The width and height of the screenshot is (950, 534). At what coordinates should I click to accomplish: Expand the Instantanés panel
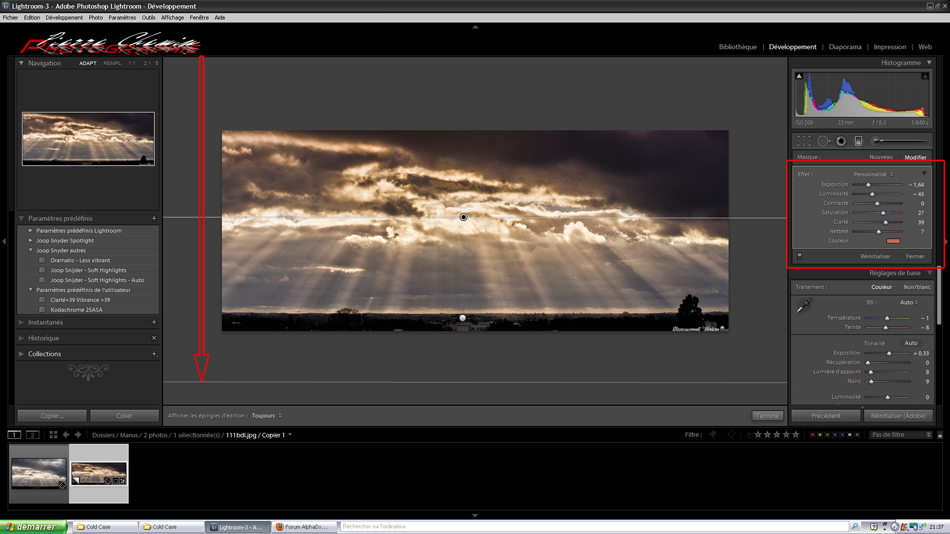[x=21, y=322]
